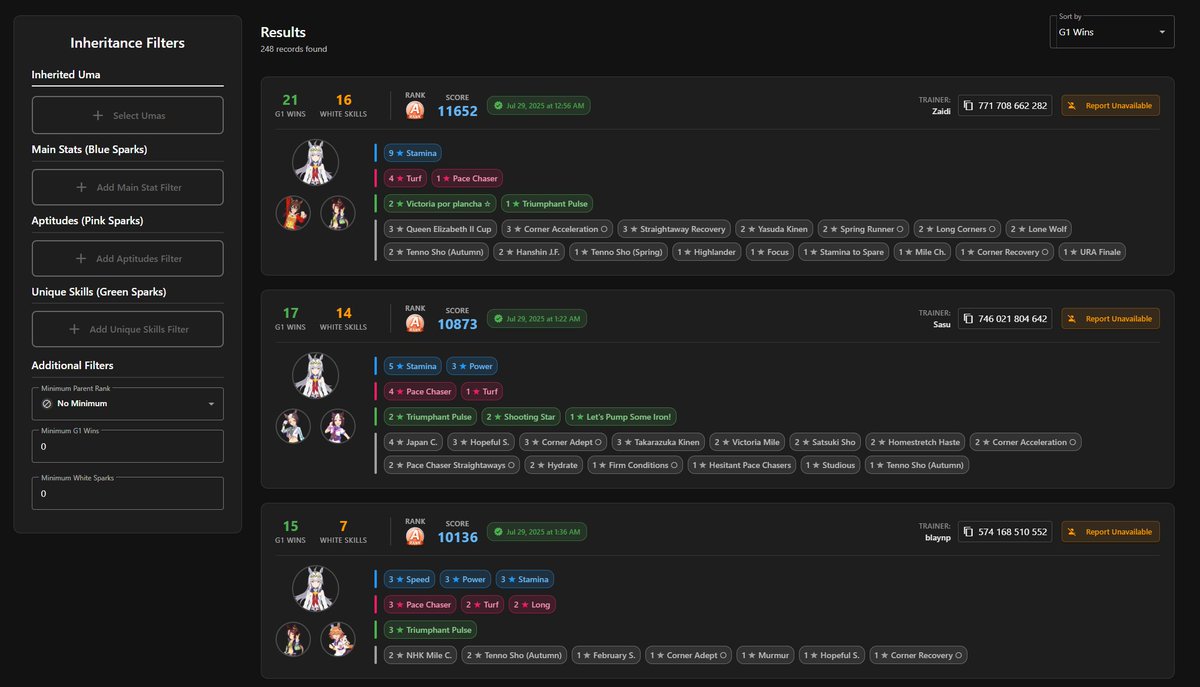Click the Queen Elizabeth II Cup chip

439,229
